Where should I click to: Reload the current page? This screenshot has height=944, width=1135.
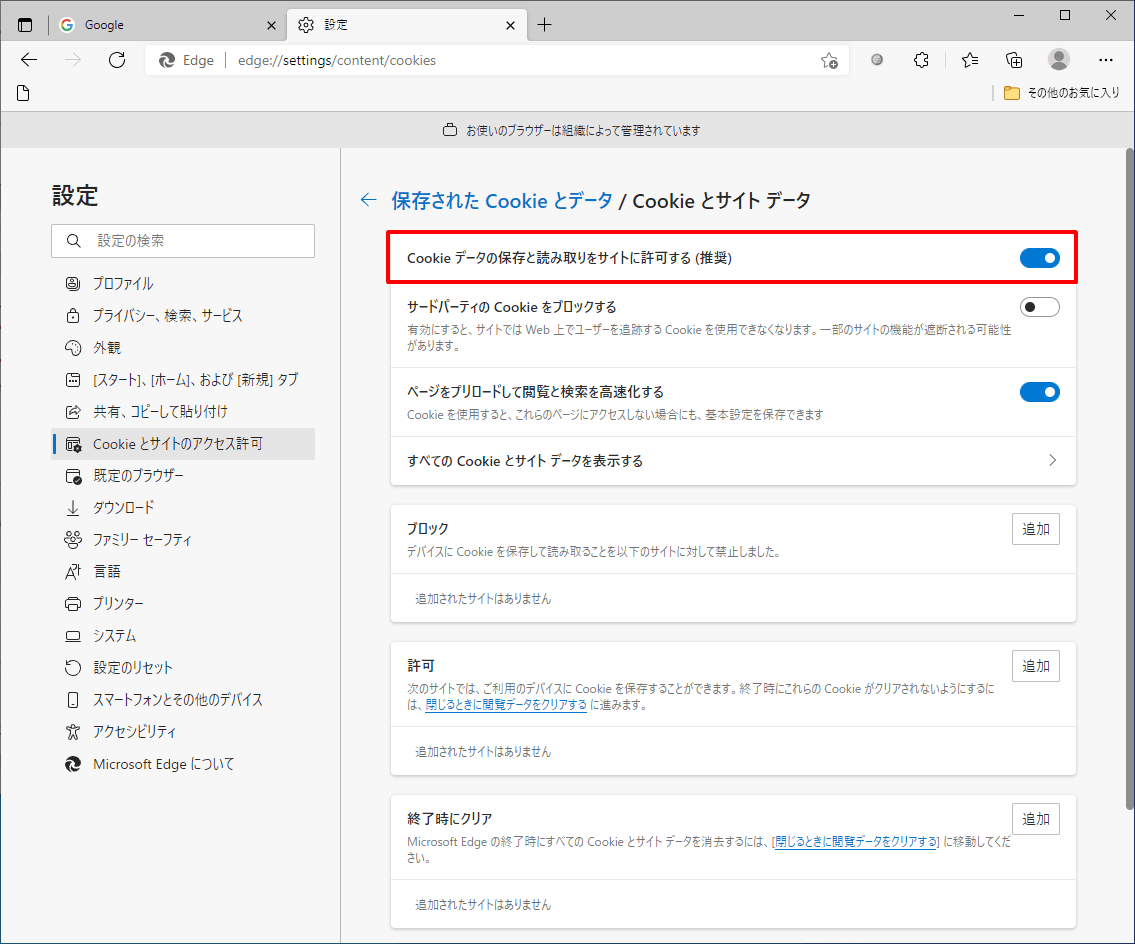coord(116,60)
